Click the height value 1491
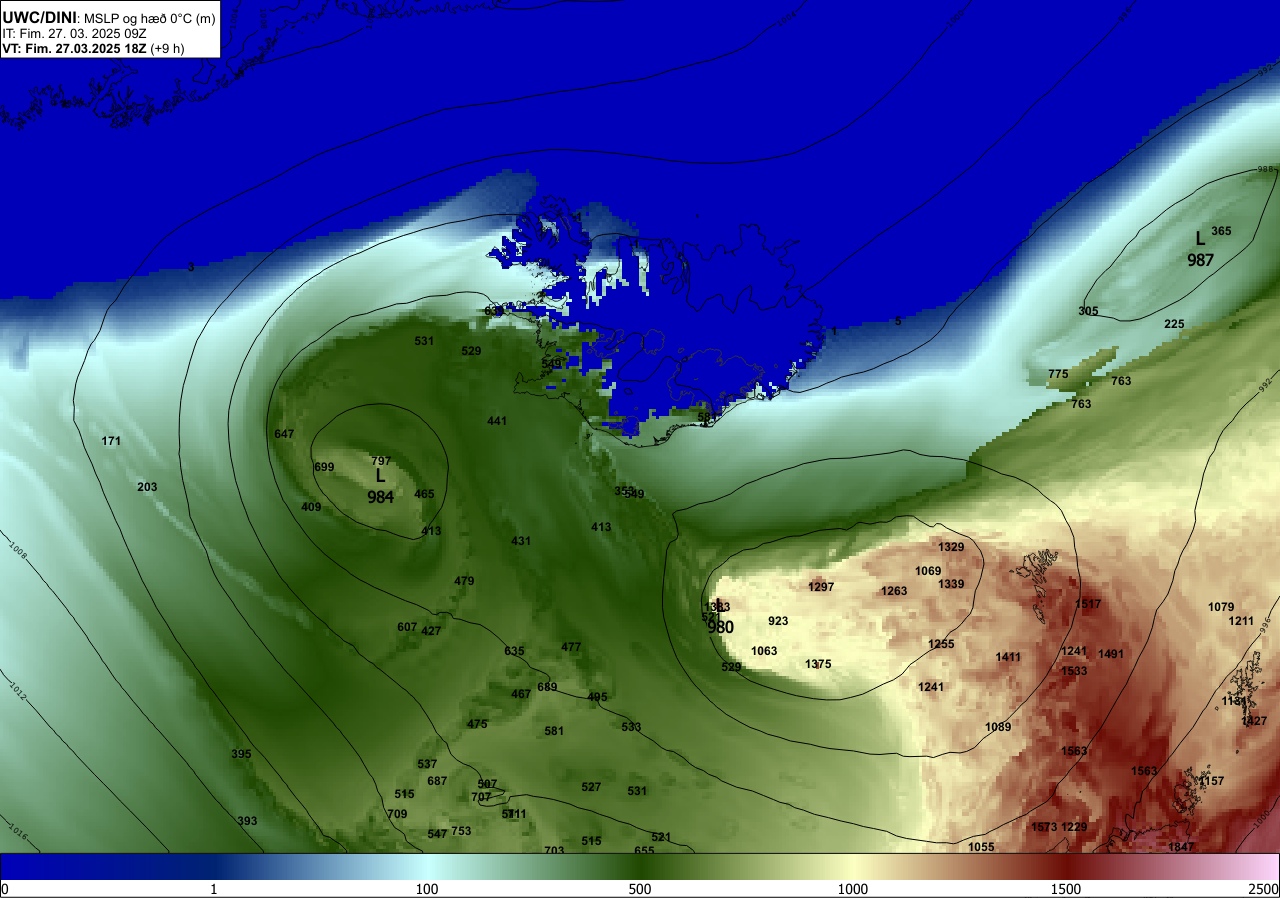 [x=1111, y=654]
